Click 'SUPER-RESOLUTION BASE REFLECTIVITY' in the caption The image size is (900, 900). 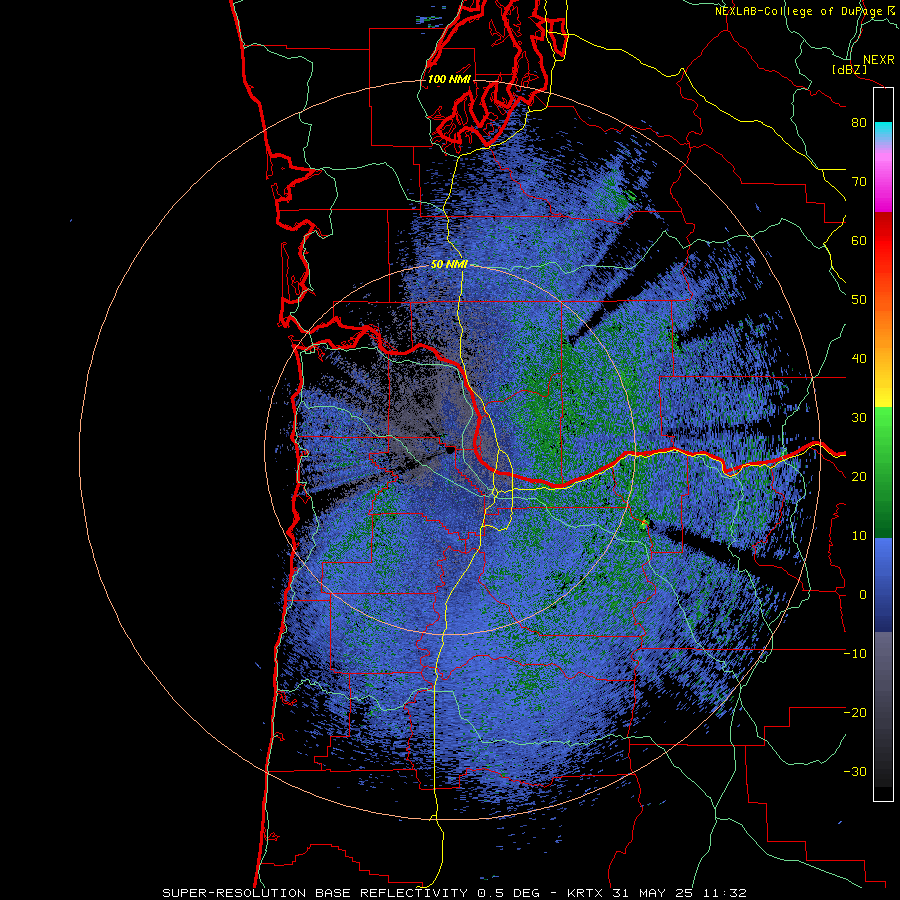tap(315, 893)
